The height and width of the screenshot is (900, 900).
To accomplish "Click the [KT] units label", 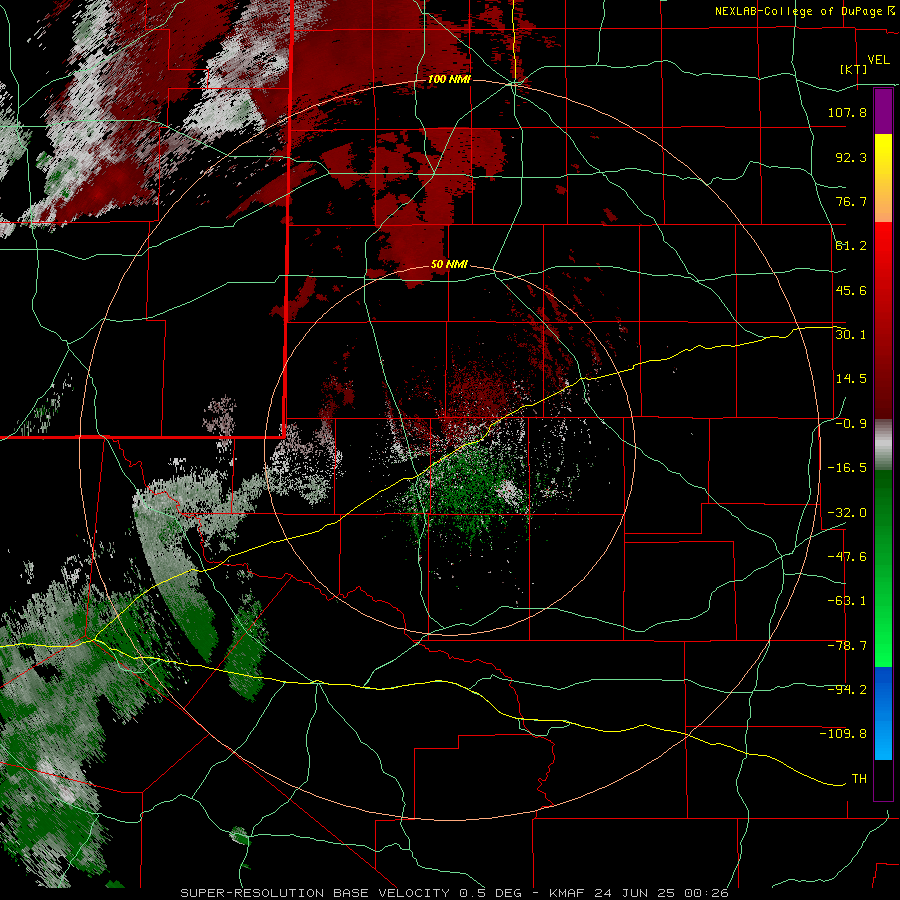I will pyautogui.click(x=854, y=69).
